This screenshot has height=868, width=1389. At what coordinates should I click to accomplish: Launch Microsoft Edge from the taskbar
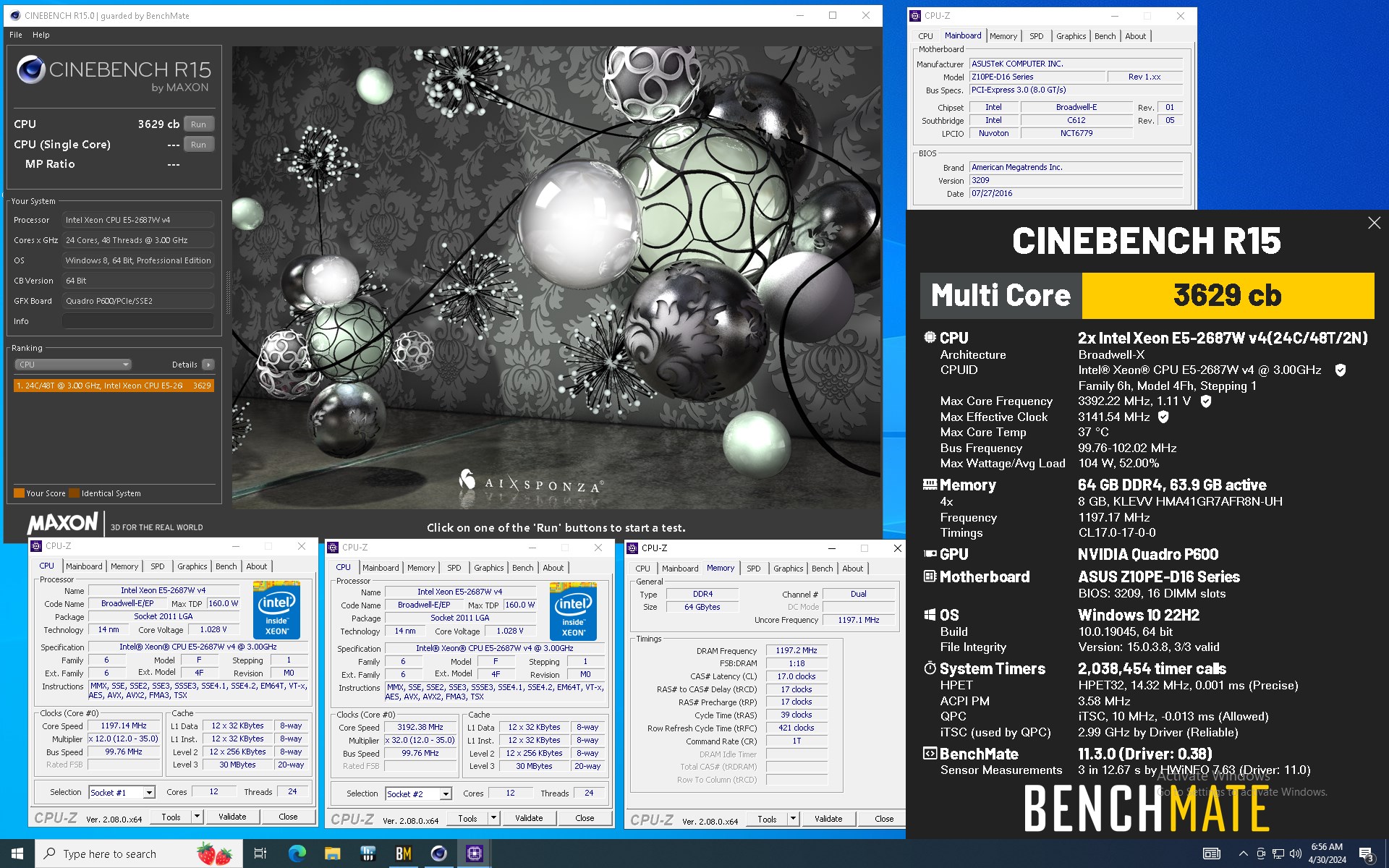[297, 854]
